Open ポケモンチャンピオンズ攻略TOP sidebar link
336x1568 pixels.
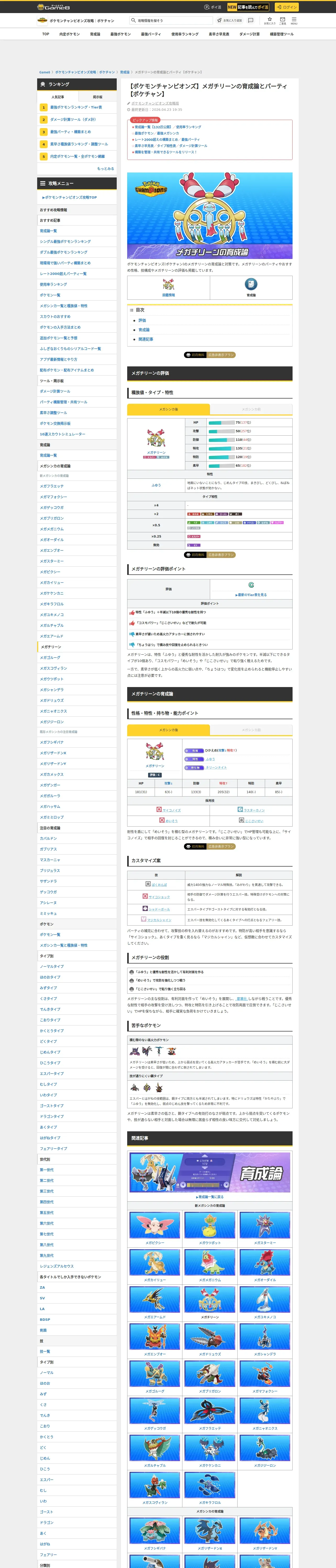pyautogui.click(x=70, y=197)
